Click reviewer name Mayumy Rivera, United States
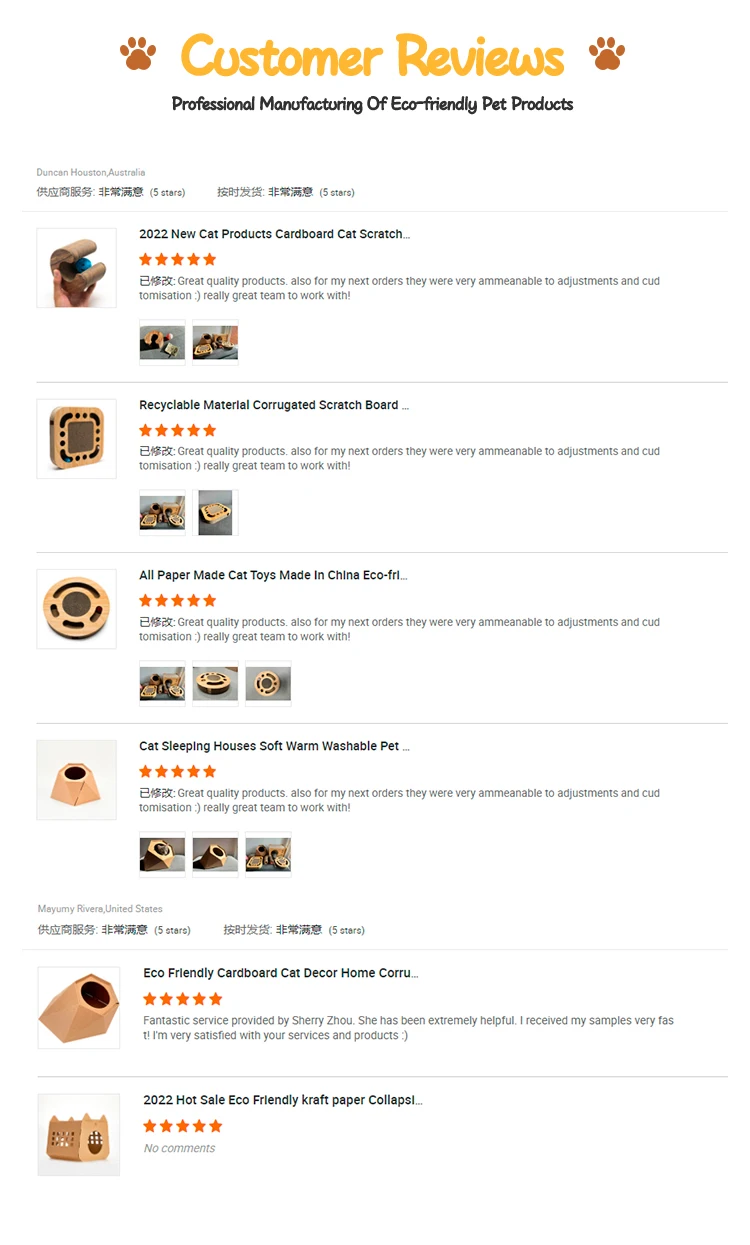The image size is (750, 1245). [x=100, y=909]
